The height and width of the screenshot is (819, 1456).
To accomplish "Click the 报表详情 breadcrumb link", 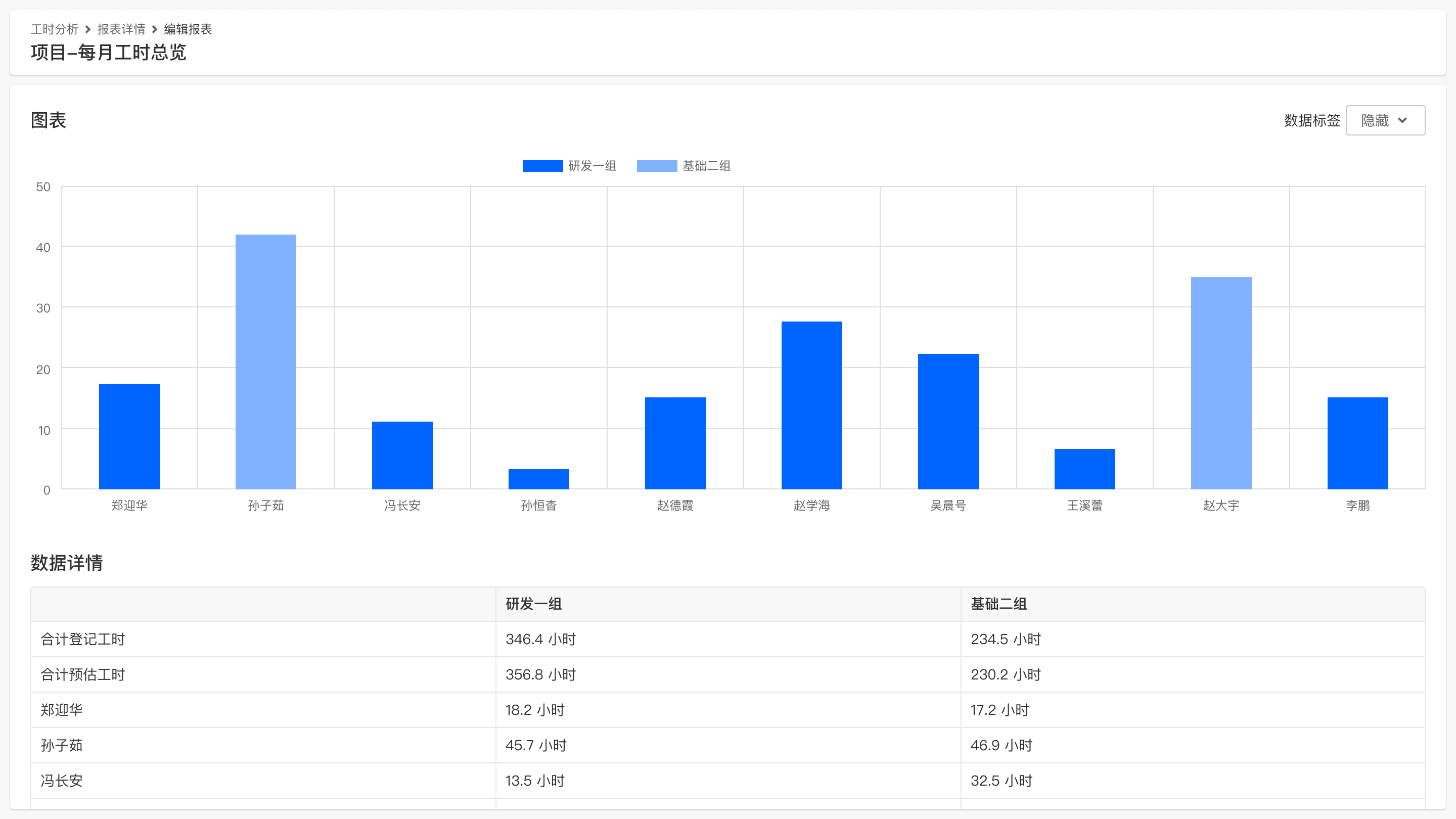I will 121,29.
